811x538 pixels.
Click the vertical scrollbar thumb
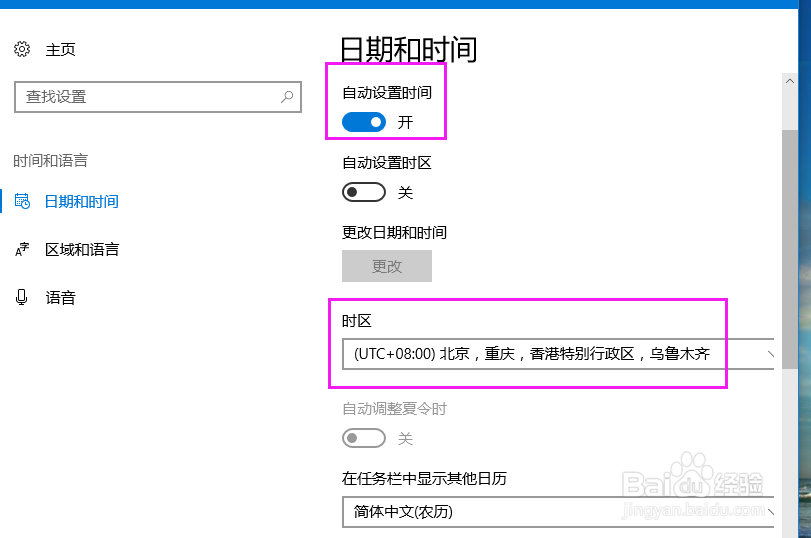tap(790, 248)
